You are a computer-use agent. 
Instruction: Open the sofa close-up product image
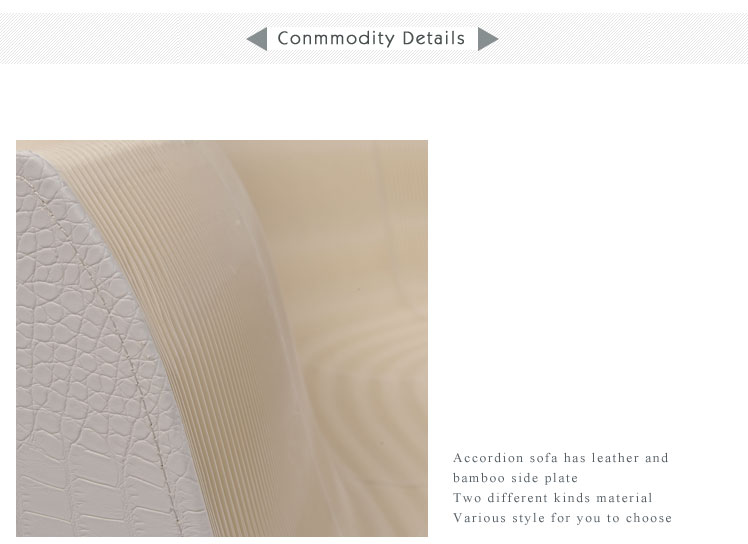pyautogui.click(x=222, y=338)
